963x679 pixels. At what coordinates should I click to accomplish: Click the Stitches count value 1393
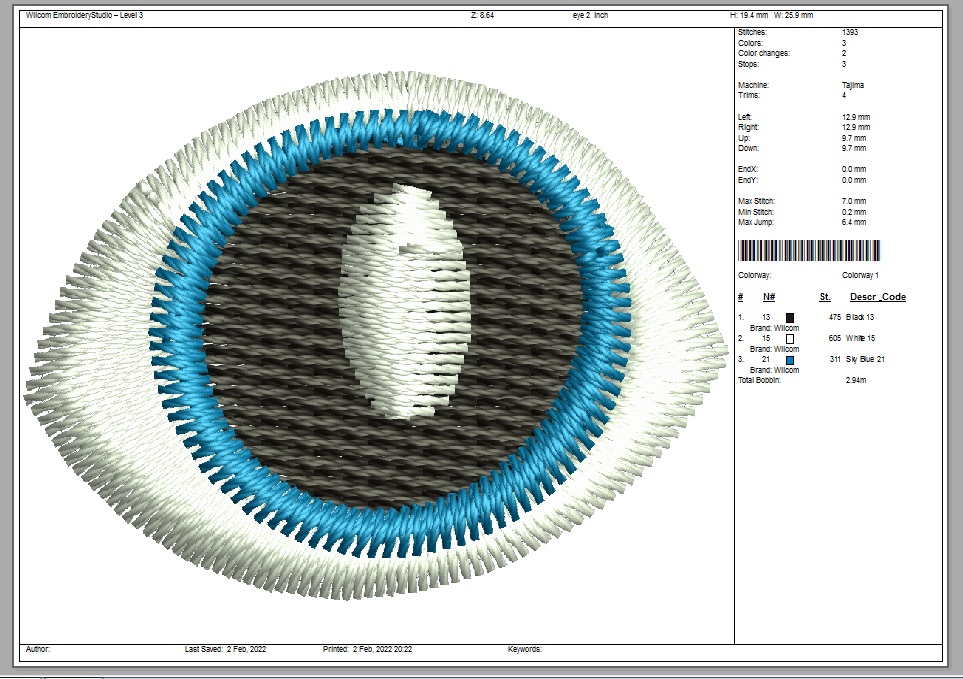(850, 33)
